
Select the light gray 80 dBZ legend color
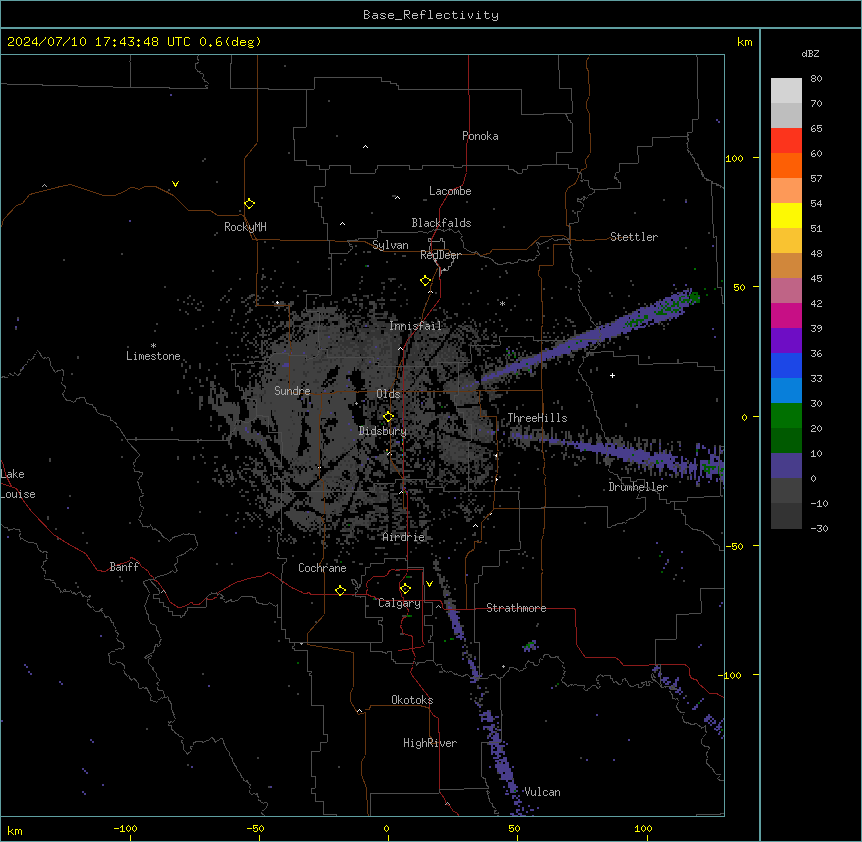point(786,91)
